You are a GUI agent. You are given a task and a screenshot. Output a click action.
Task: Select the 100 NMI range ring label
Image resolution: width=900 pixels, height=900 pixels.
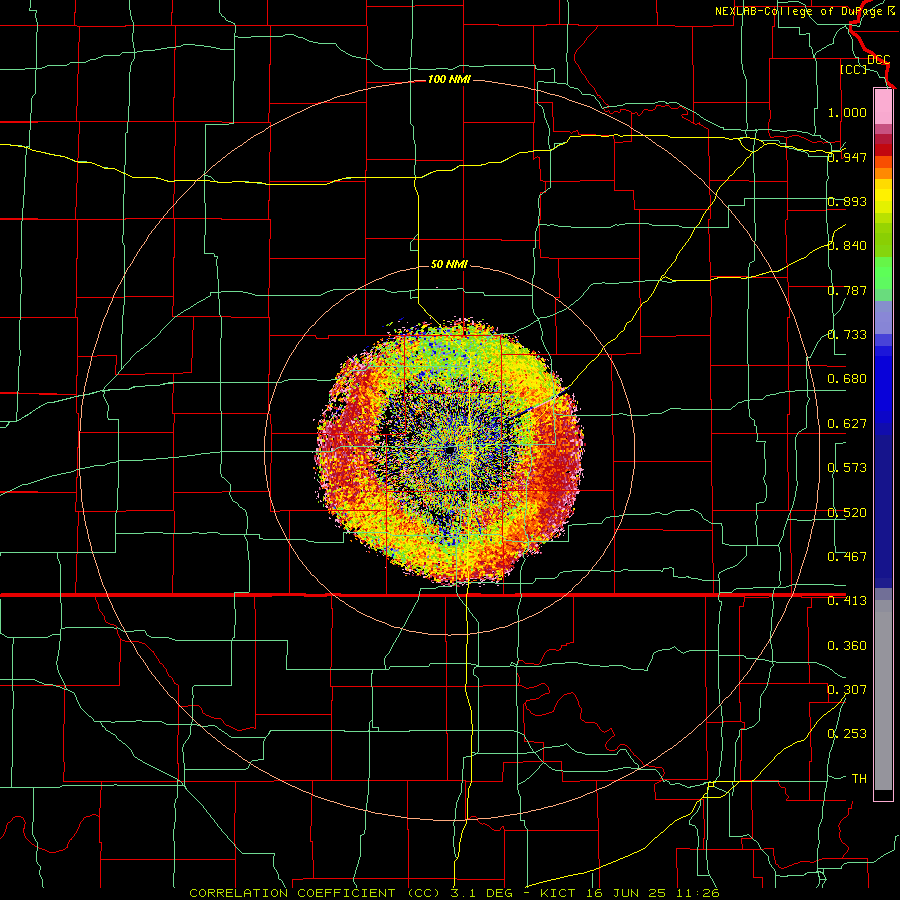pyautogui.click(x=449, y=79)
